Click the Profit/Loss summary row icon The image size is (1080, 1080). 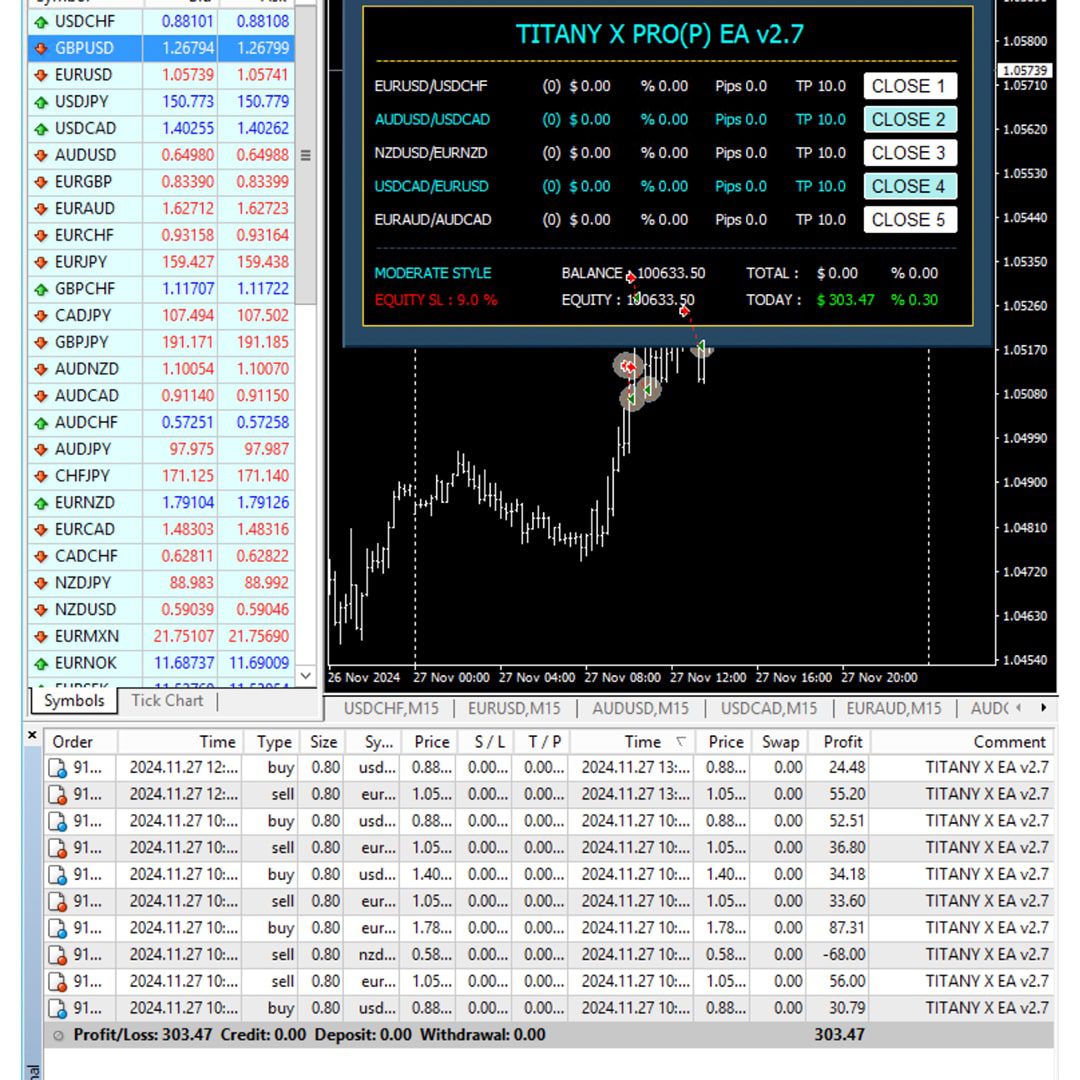(60, 1035)
